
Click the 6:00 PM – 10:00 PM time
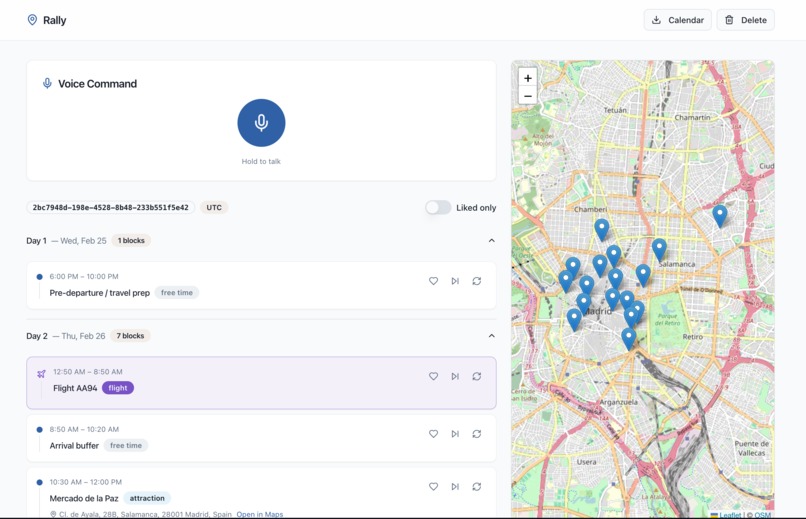(x=84, y=276)
